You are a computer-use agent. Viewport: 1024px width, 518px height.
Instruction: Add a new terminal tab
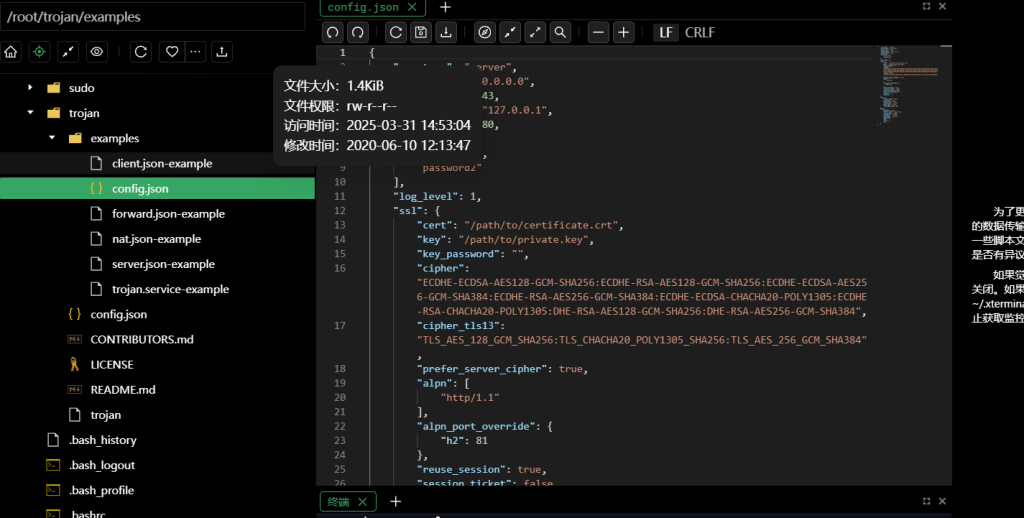(396, 502)
